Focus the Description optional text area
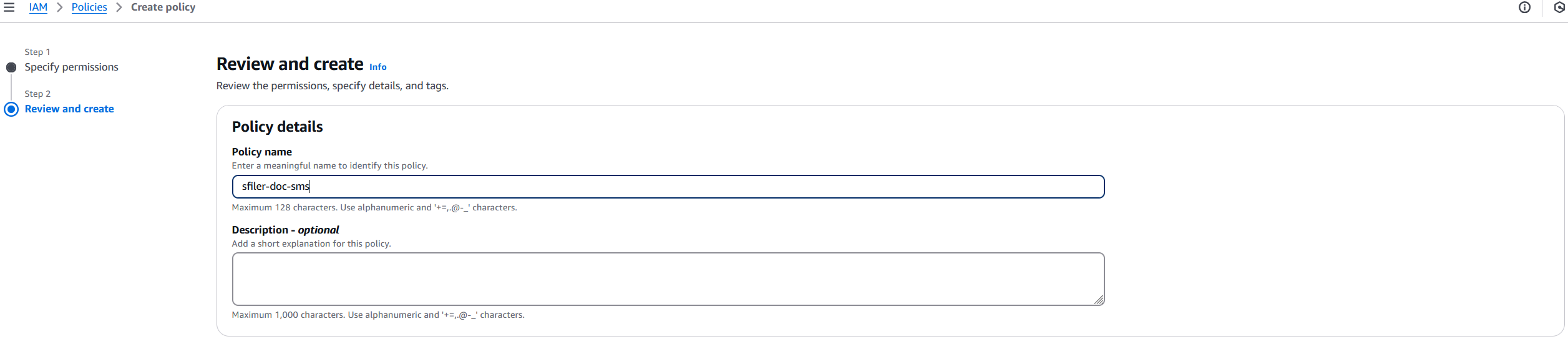Image resolution: width=1568 pixels, height=339 pixels. [668, 279]
